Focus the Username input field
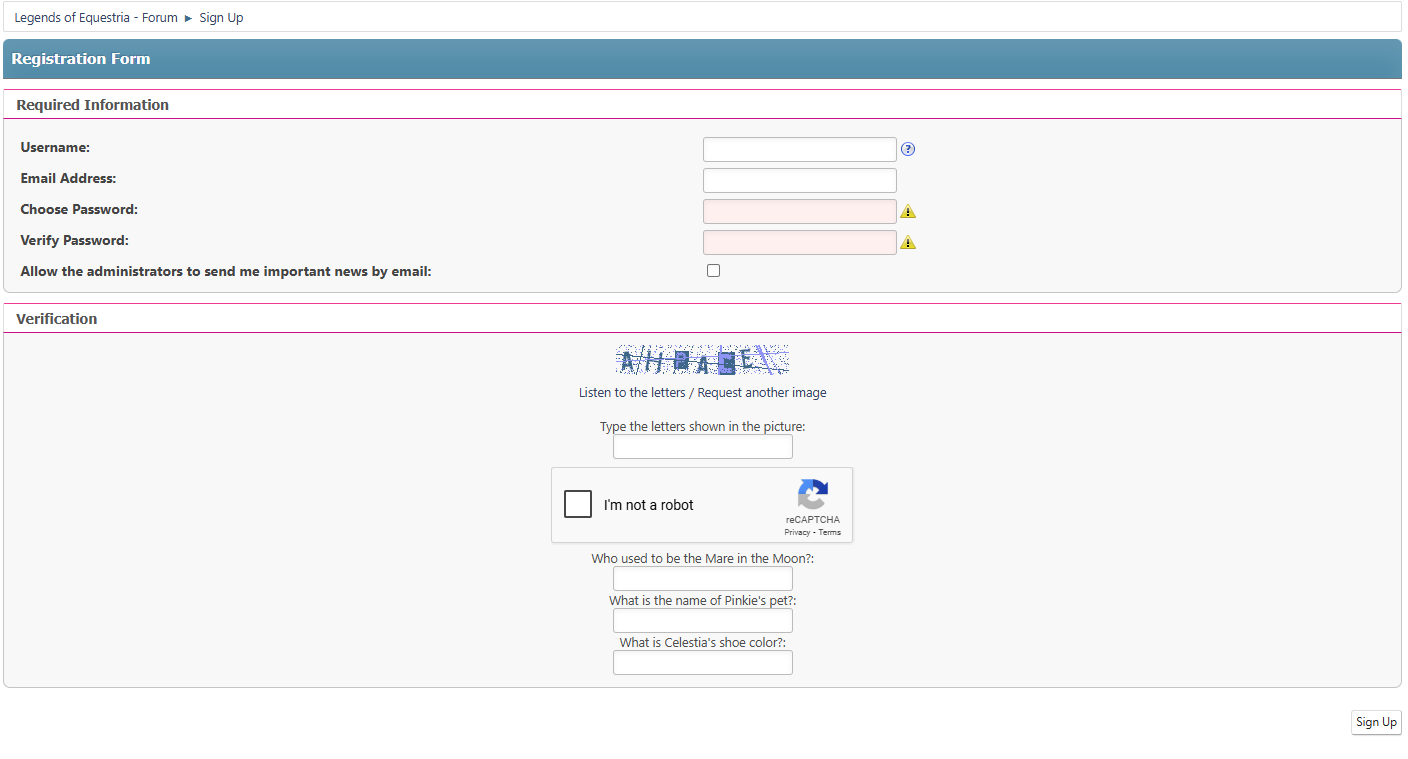The height and width of the screenshot is (759, 1408). 800,149
